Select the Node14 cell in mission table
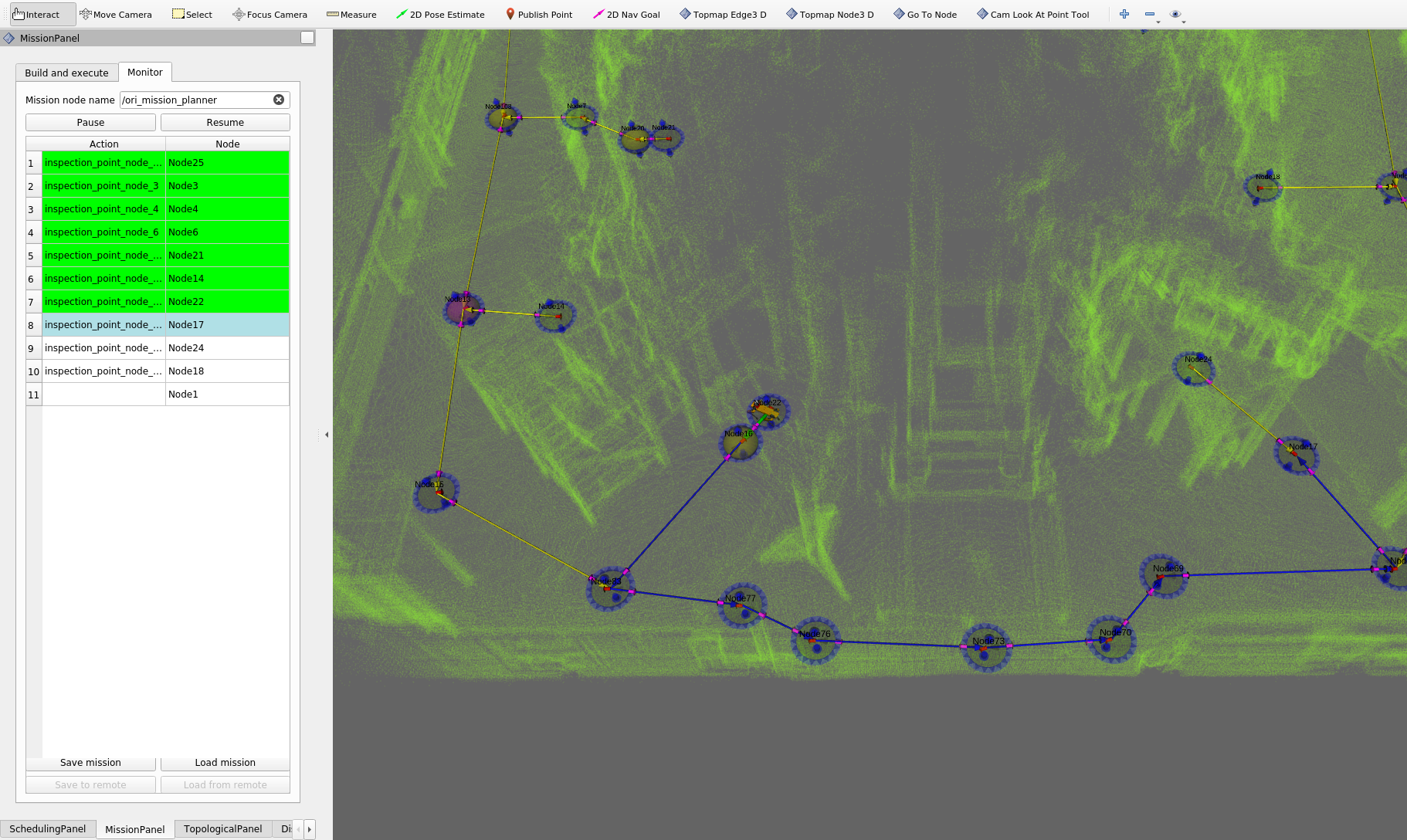The image size is (1407, 840). tap(228, 279)
